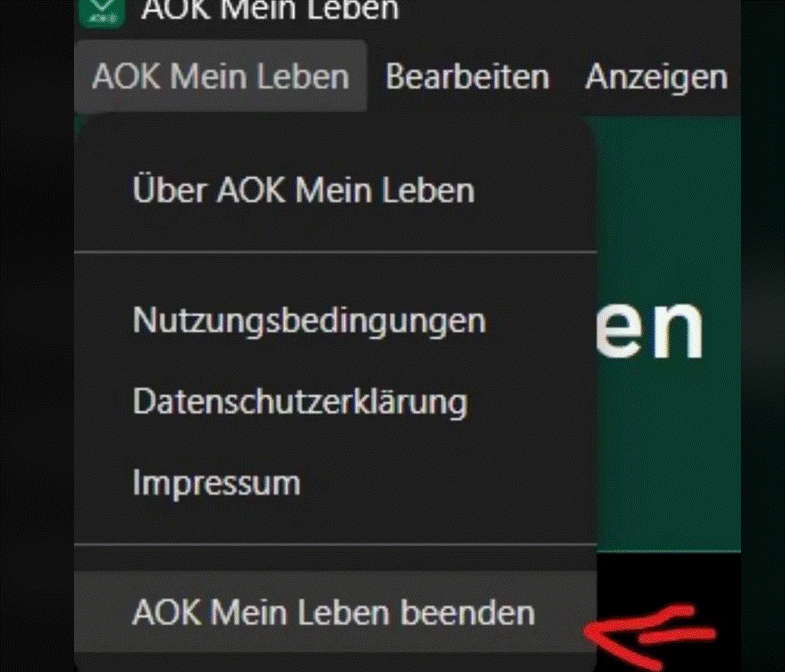Click the window title text AOK Mein Leben
785x672 pixels.
270,10
